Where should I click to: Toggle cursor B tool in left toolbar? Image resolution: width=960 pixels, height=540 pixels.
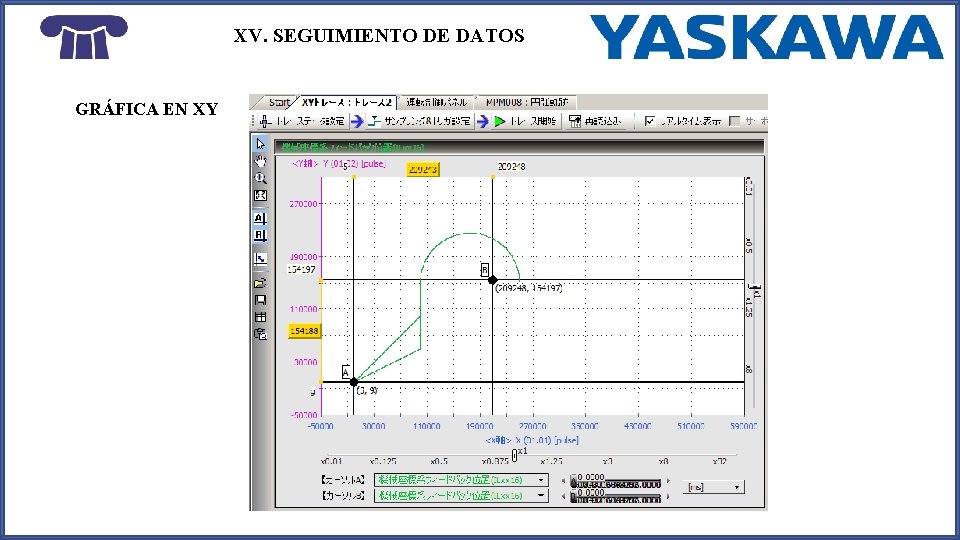pyautogui.click(x=260, y=235)
